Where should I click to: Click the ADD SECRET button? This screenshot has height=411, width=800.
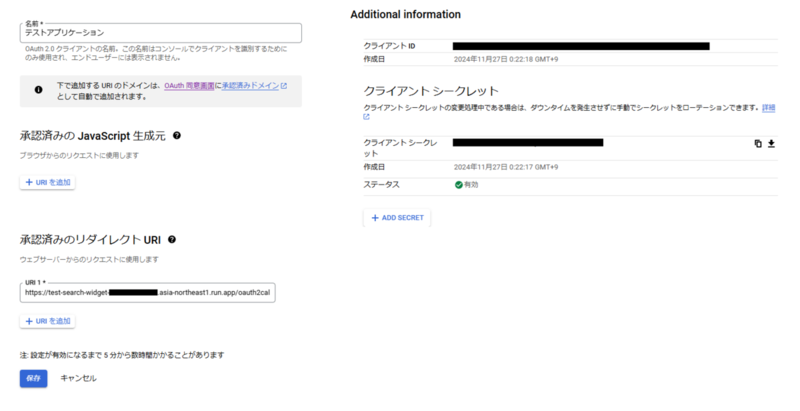397,218
